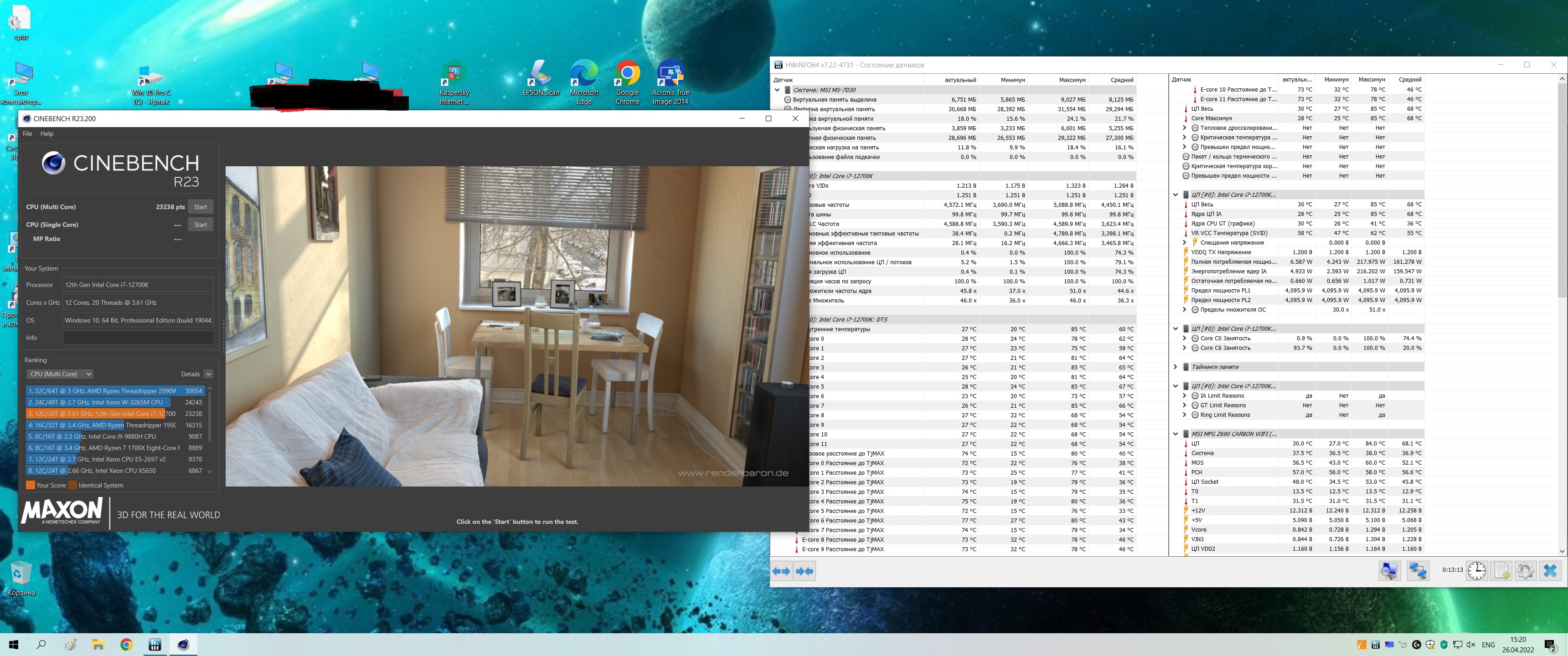Viewport: 1568px width, 656px height.
Task: Click HWiNFO shrink columns inward arrows button
Action: click(x=805, y=571)
